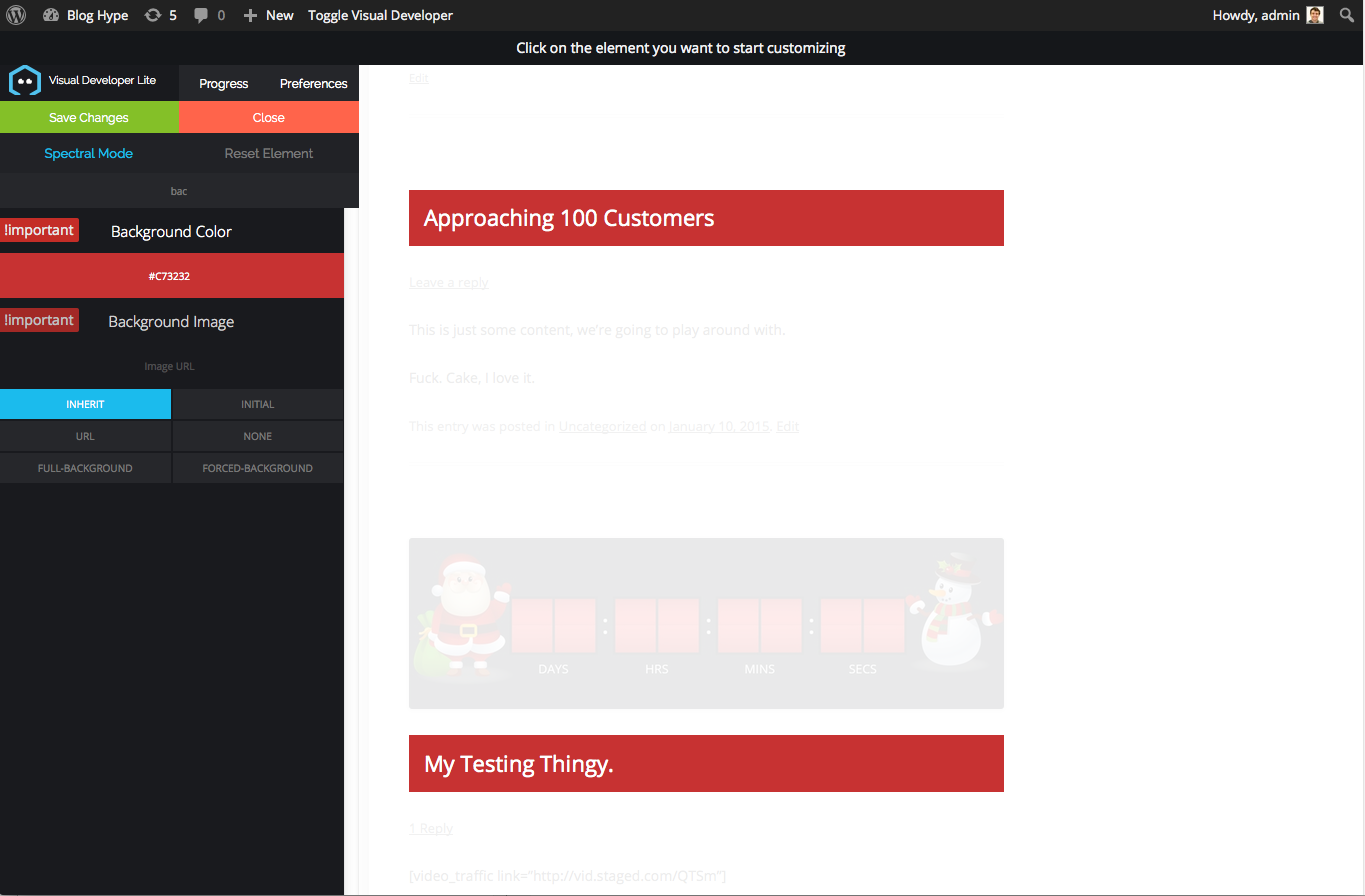The width and height of the screenshot is (1365, 896).
Task: Open the WordPress logo menu
Action: pos(16,15)
